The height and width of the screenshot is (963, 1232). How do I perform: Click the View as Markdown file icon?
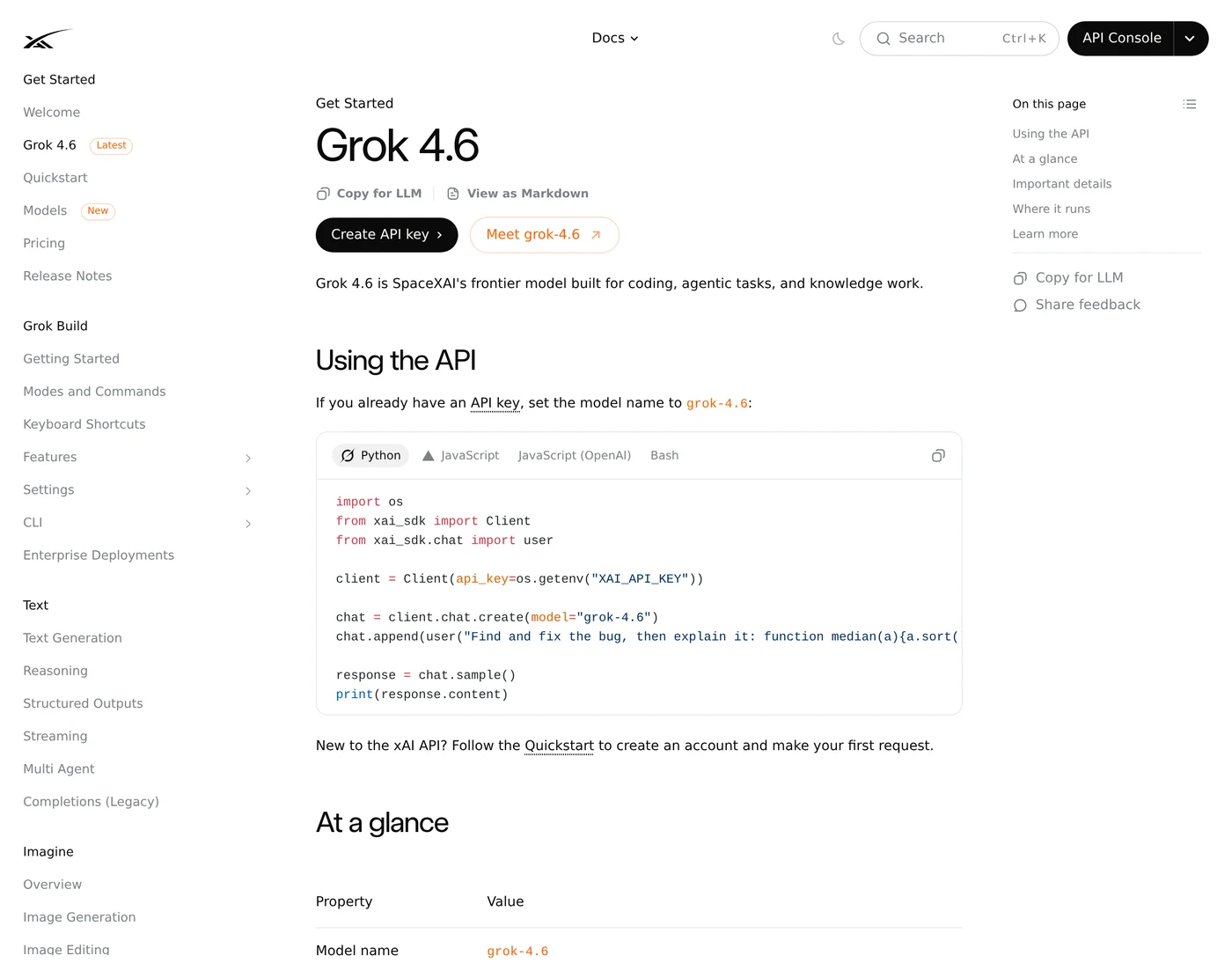pyautogui.click(x=453, y=194)
